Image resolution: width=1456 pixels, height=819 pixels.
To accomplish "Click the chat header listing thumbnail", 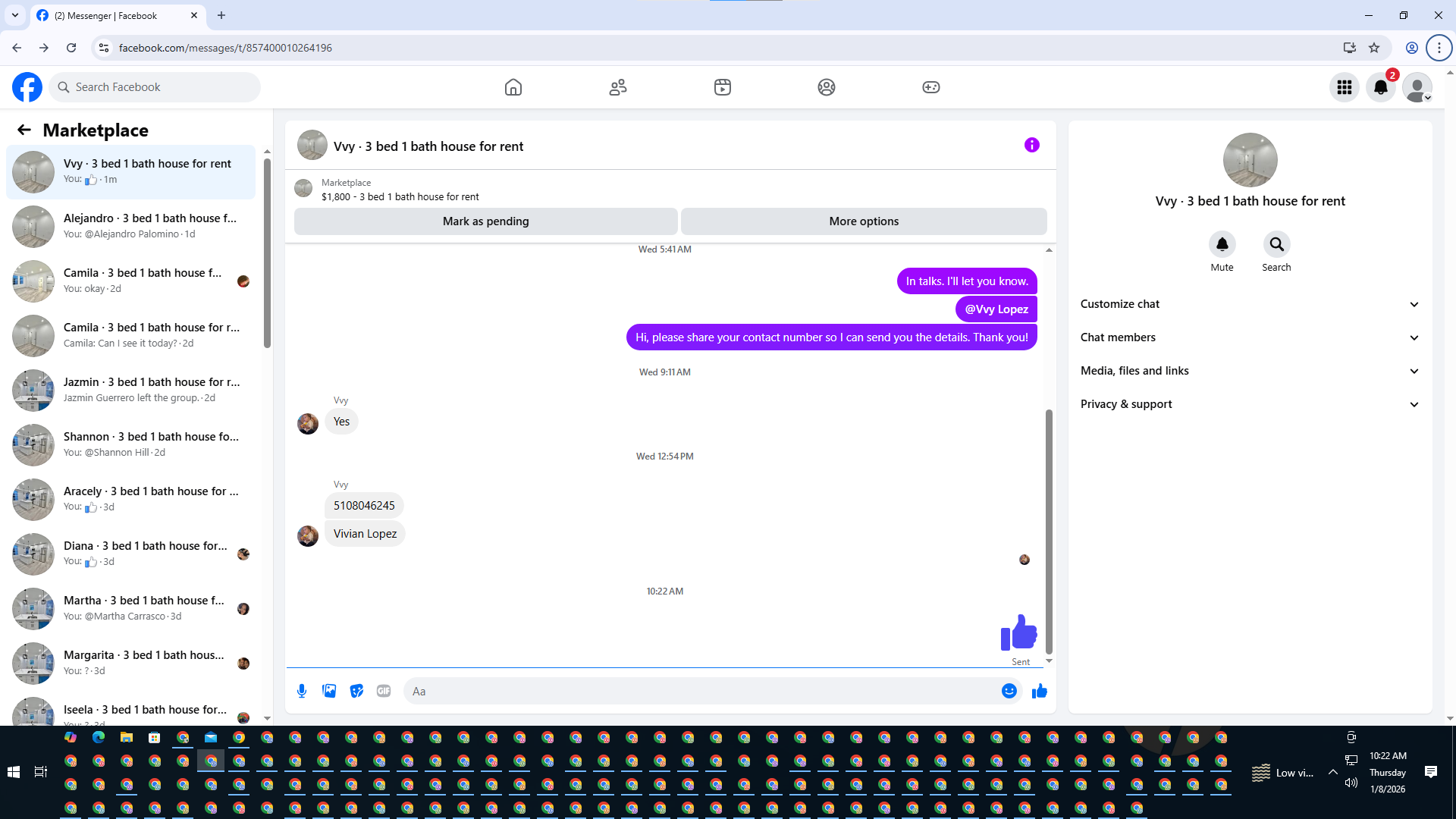I will [x=312, y=145].
